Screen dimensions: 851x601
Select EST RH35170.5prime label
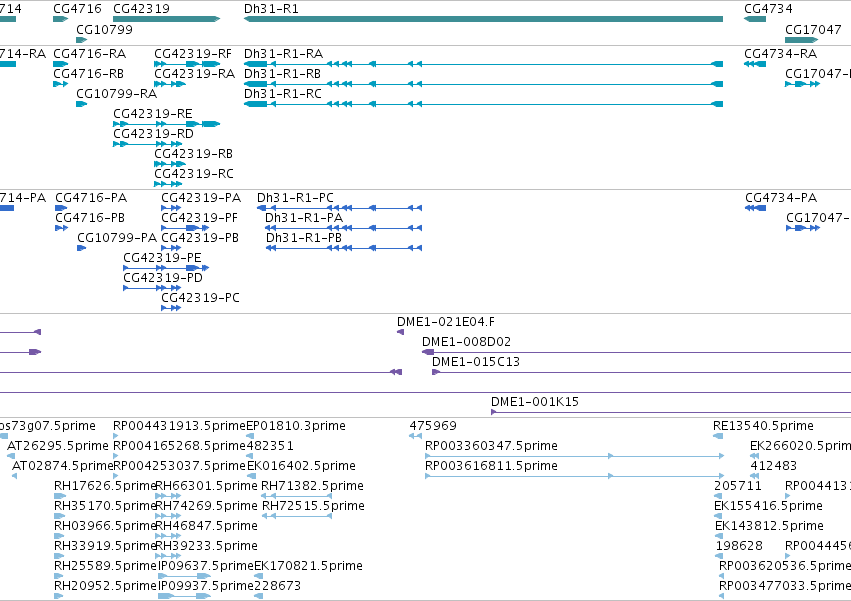click(x=105, y=507)
